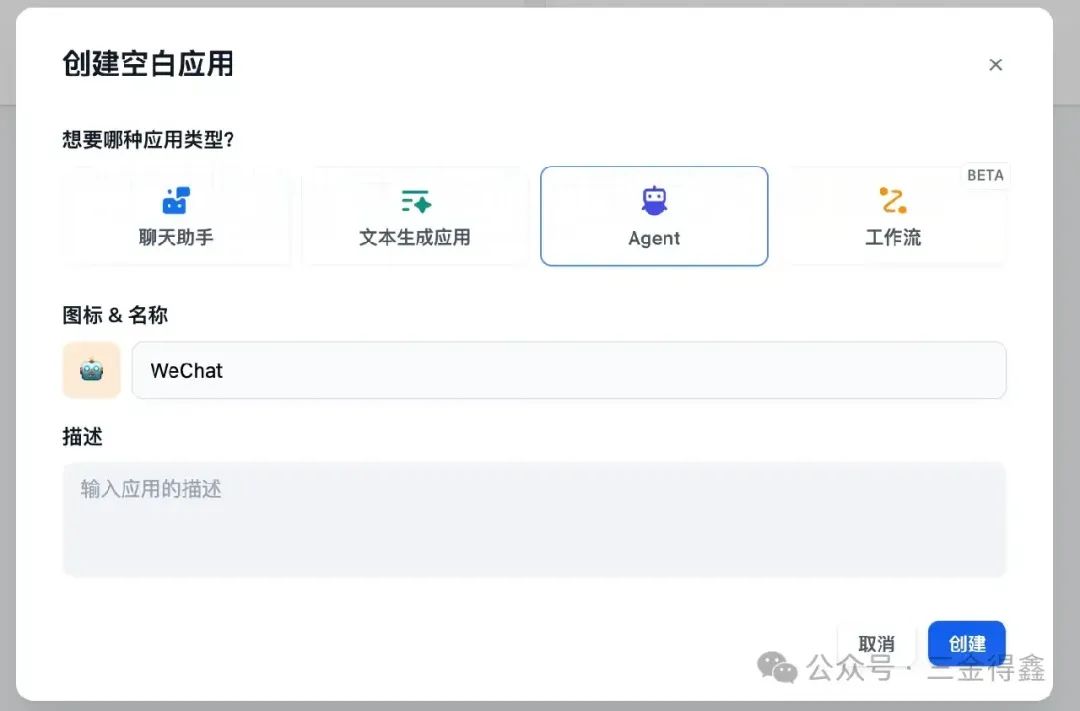Viewport: 1080px width, 711px height.
Task: Reselect the Agent application type card
Action: (654, 216)
